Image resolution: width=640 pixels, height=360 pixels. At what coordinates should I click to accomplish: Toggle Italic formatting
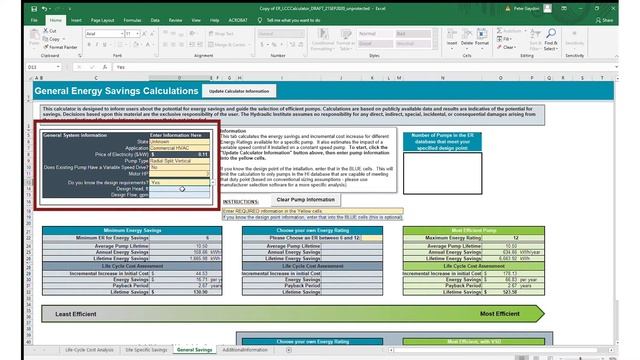pyautogui.click(x=97, y=44)
